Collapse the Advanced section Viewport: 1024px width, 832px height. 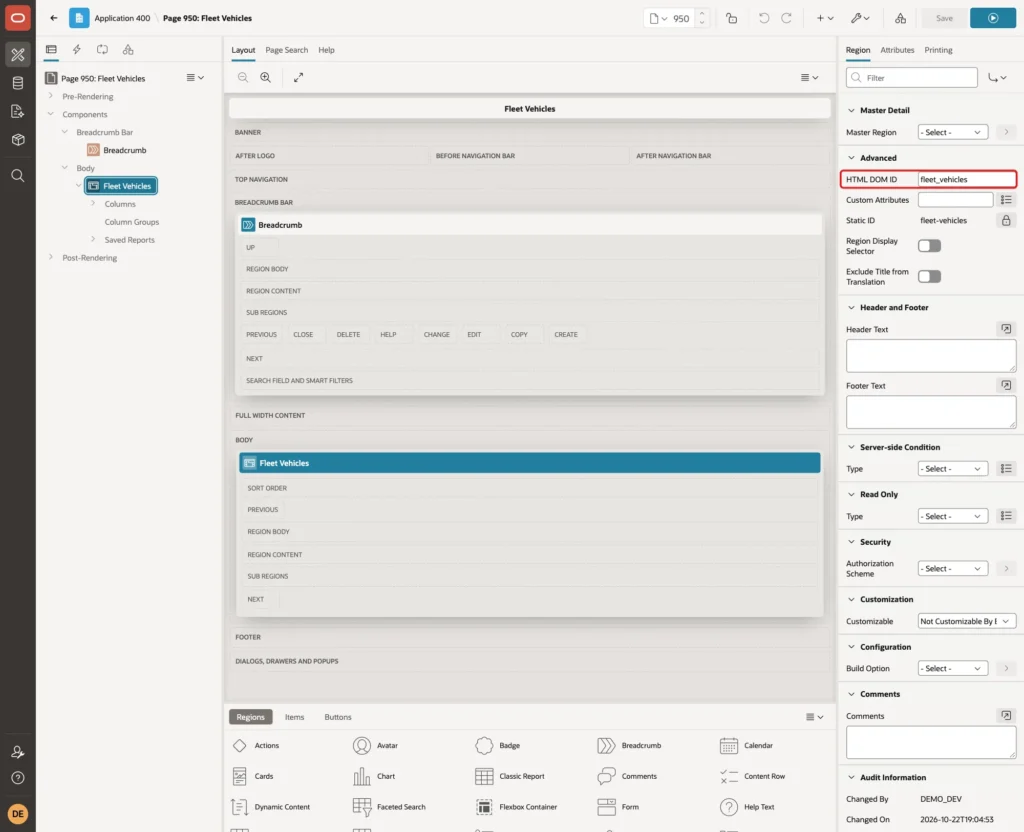pos(851,158)
